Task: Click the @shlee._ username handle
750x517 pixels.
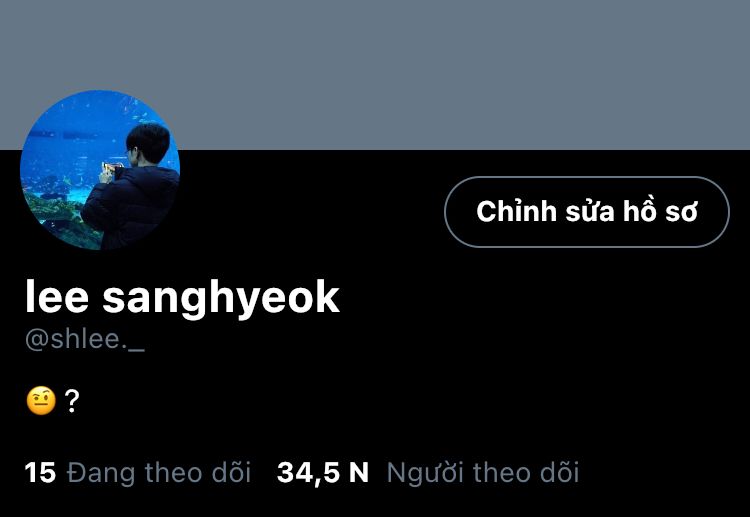Action: point(85,340)
